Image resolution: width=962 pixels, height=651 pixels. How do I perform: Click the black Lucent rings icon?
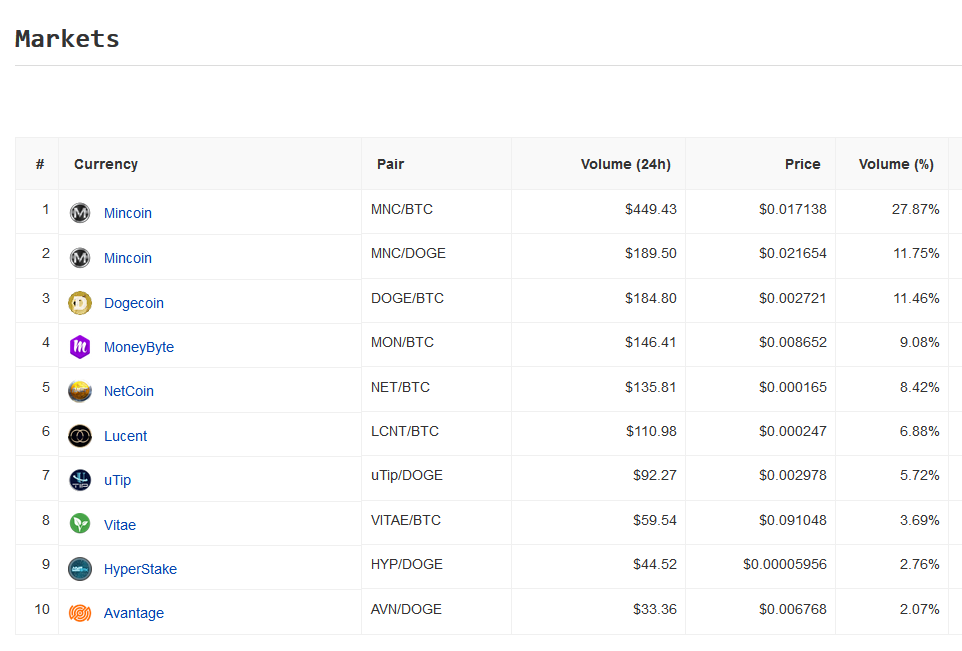(x=80, y=436)
